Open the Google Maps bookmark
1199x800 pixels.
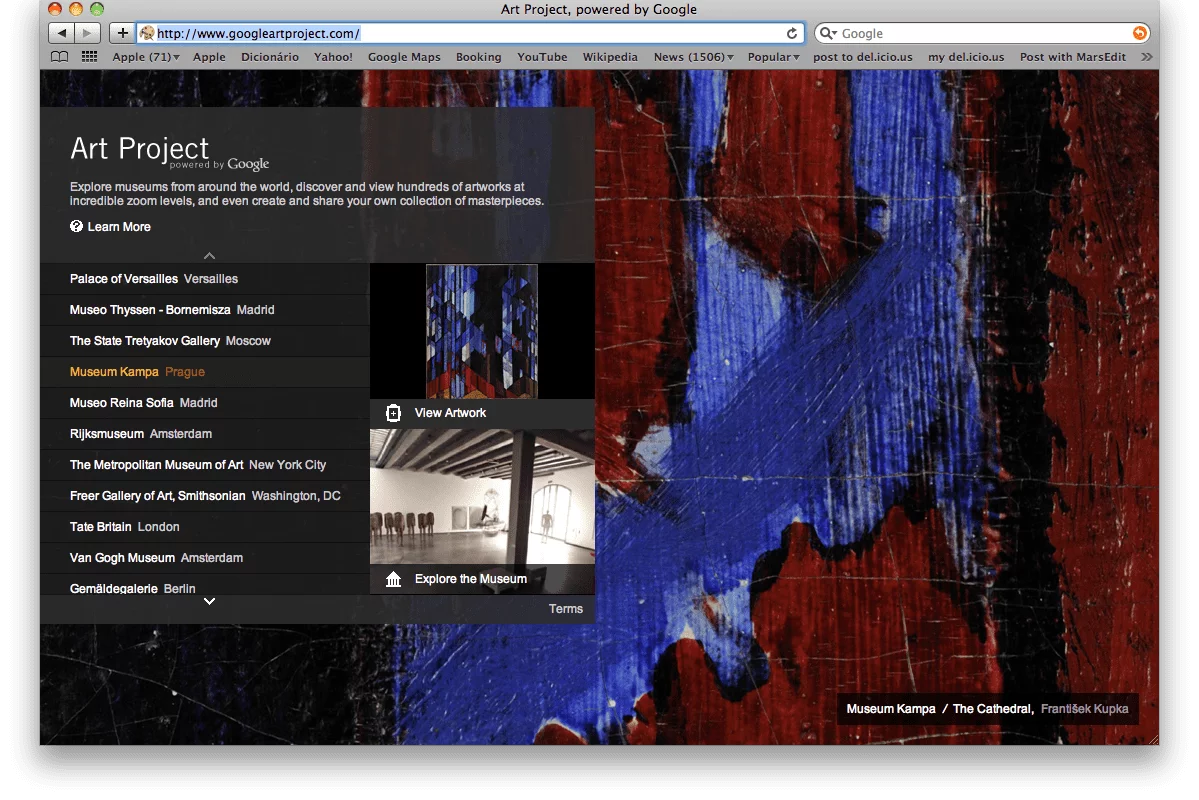[x=404, y=57]
